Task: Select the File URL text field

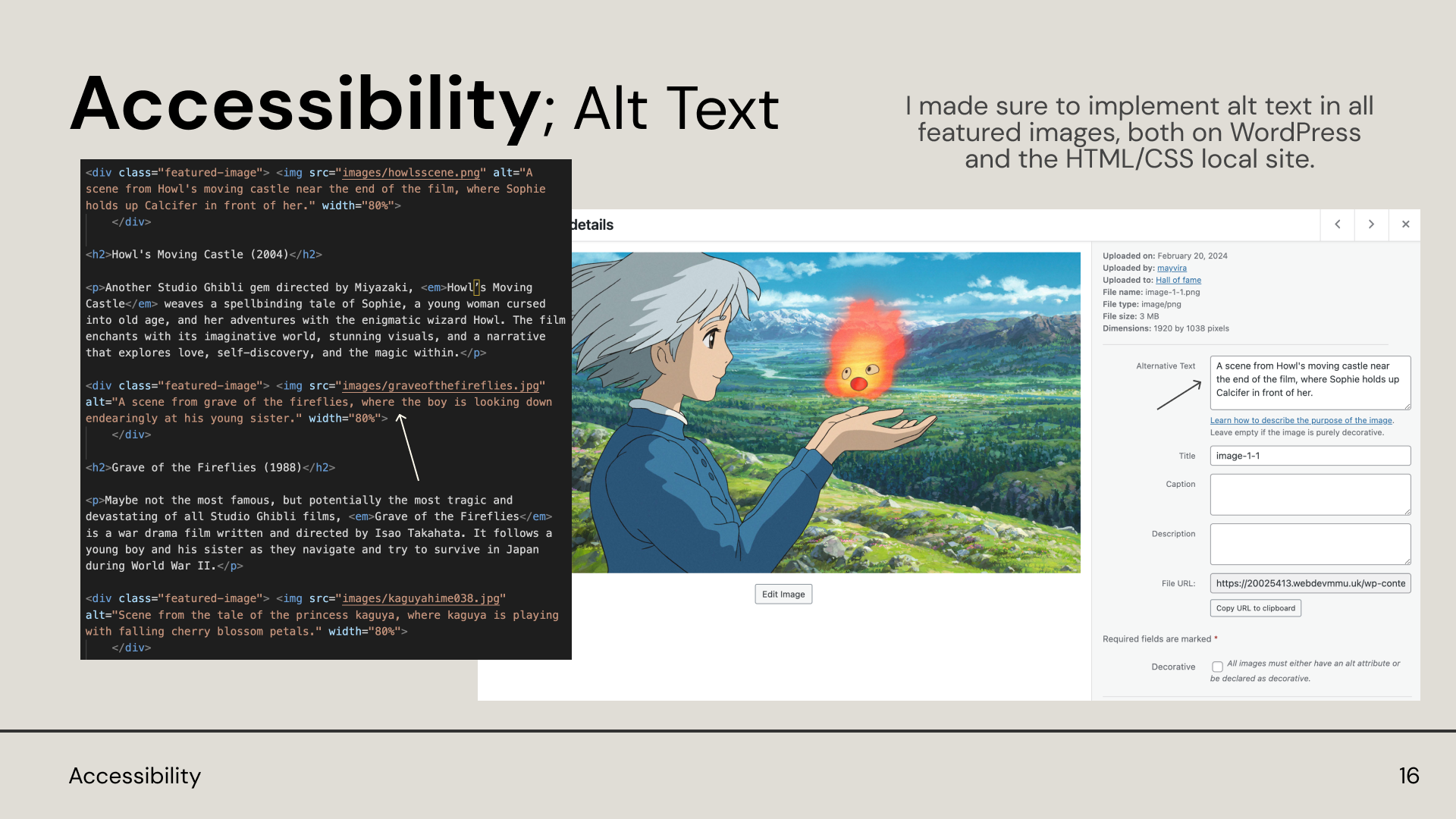Action: click(x=1310, y=584)
